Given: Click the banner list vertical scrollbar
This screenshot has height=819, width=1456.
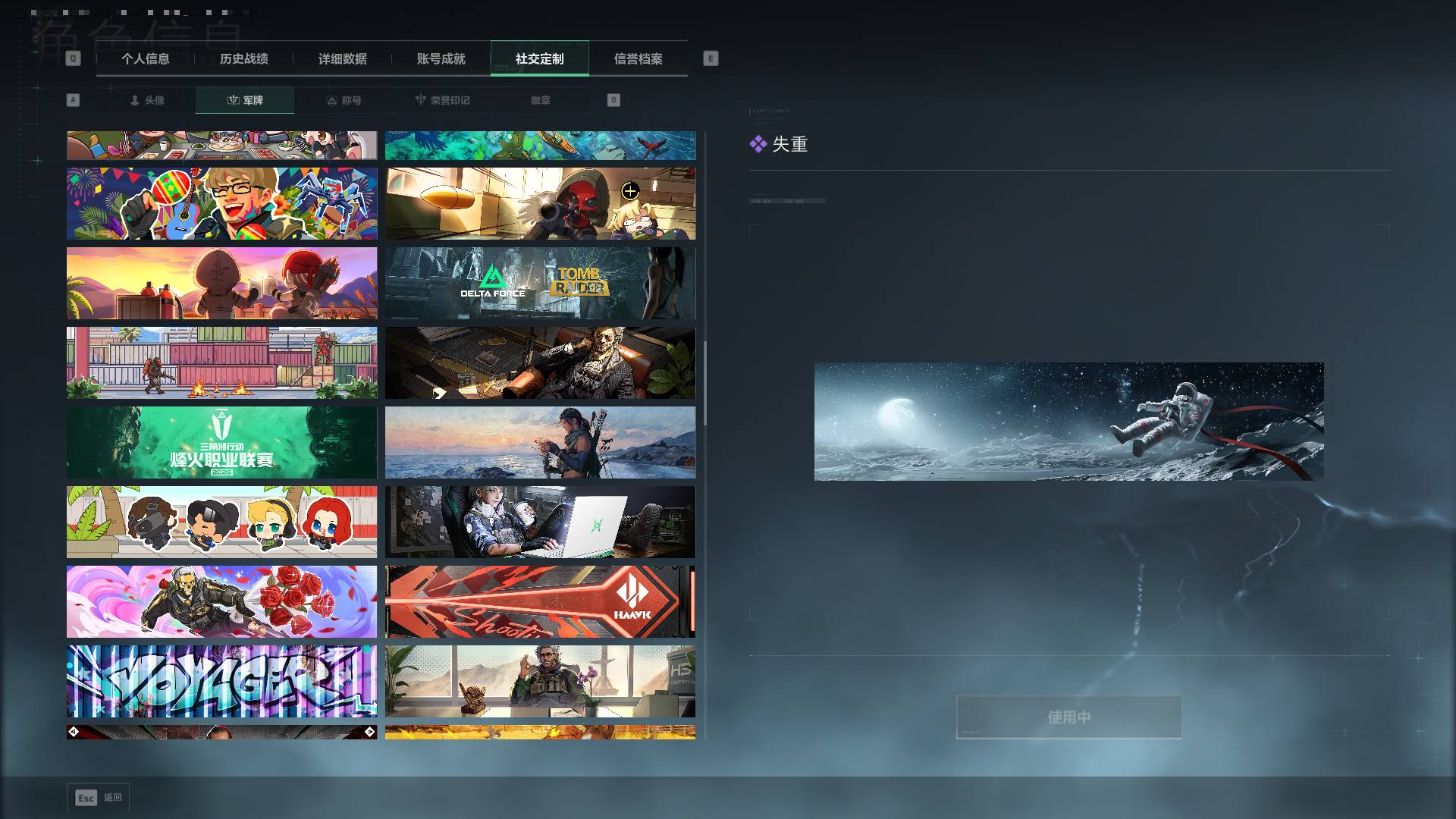Looking at the screenshot, I should coord(705,383).
